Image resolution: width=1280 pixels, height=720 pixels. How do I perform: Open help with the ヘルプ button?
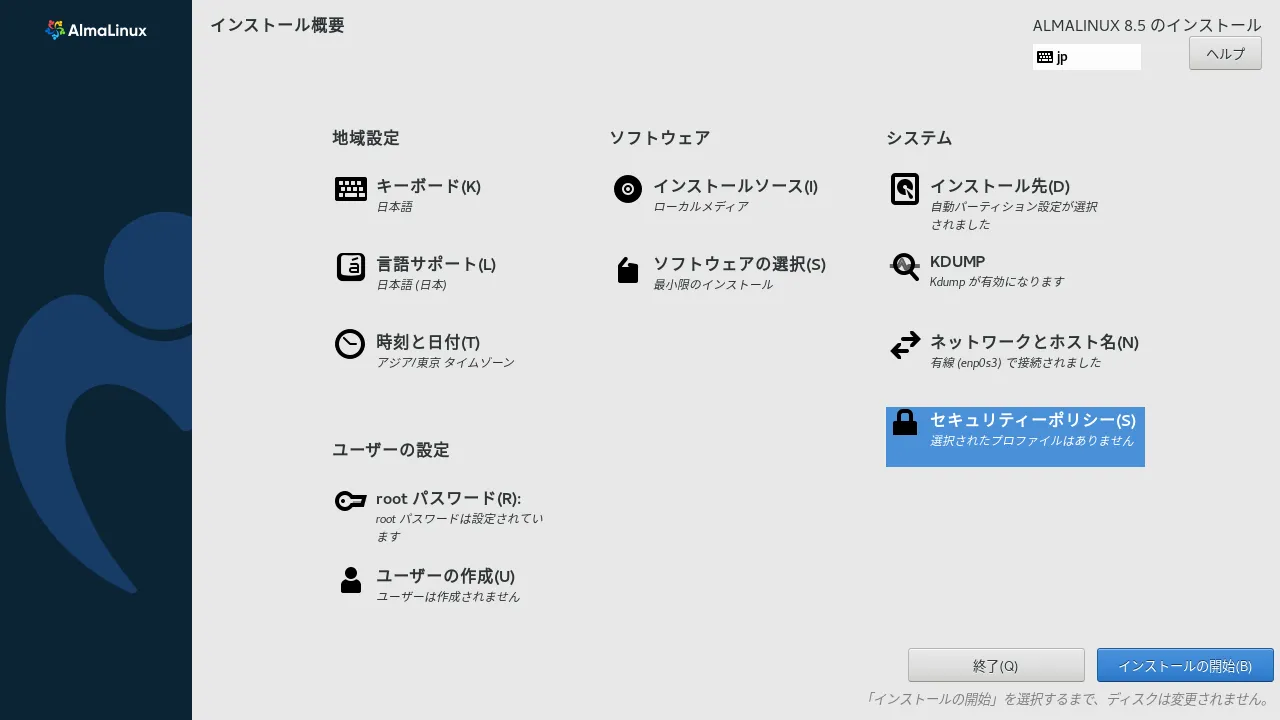1225,53
